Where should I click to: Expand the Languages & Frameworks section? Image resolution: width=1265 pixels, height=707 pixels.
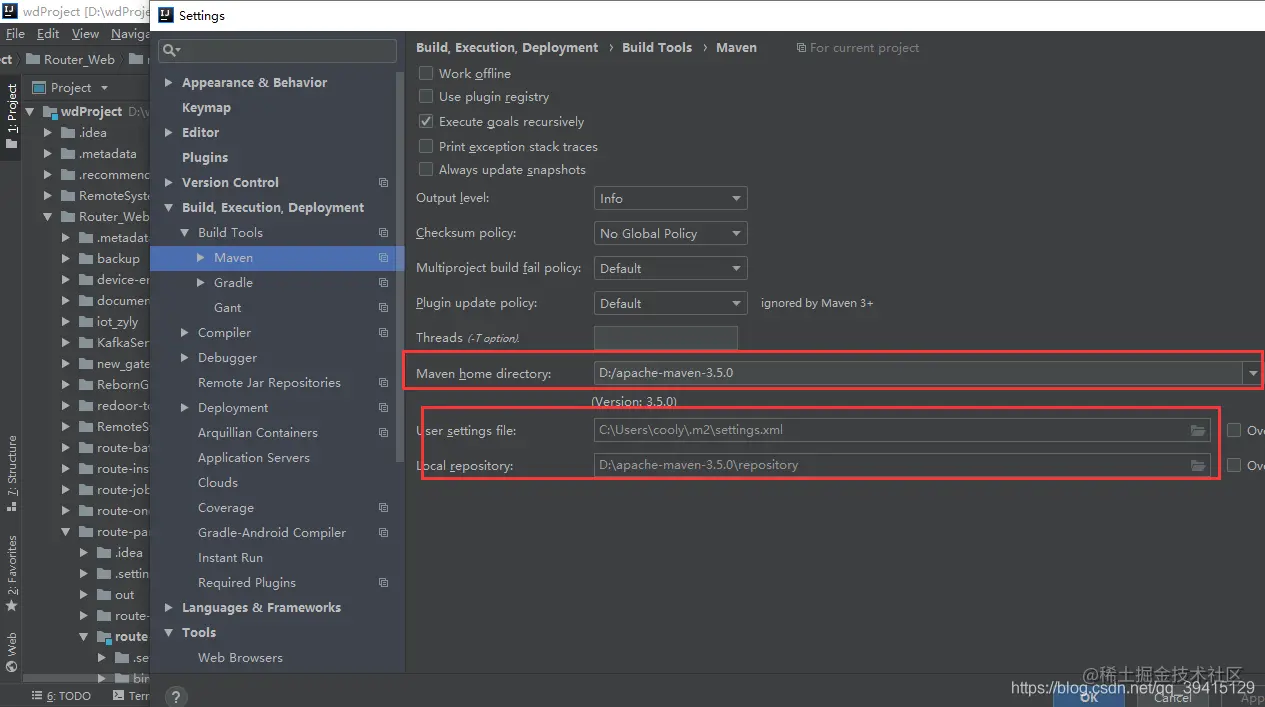[261, 608]
